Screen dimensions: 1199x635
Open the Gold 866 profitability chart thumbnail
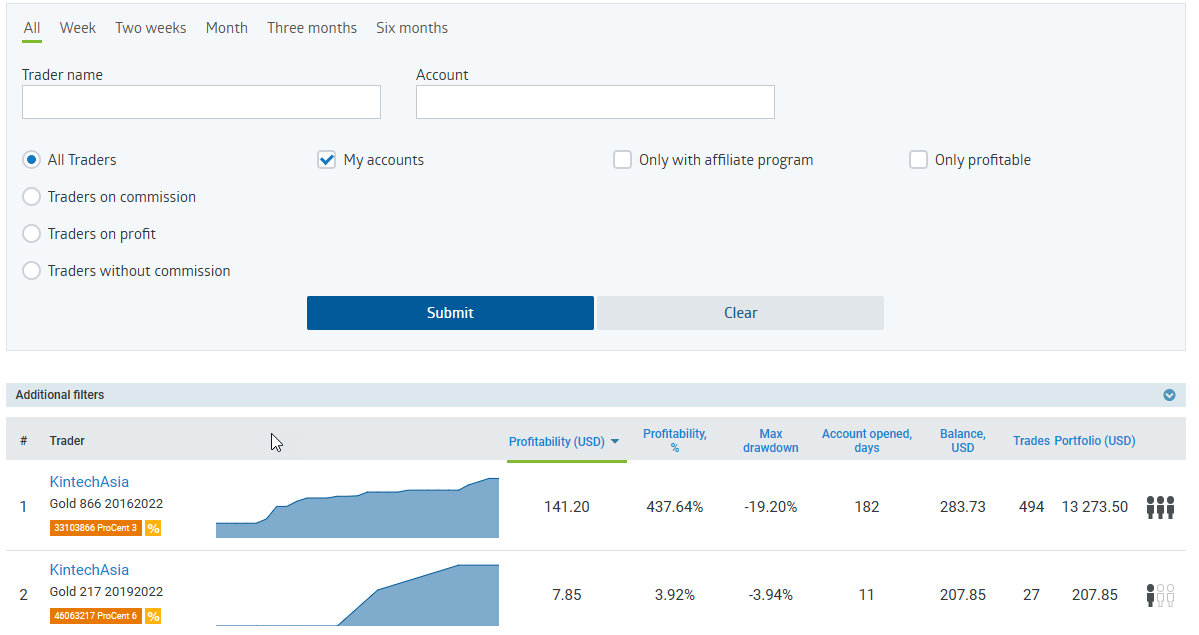[357, 507]
